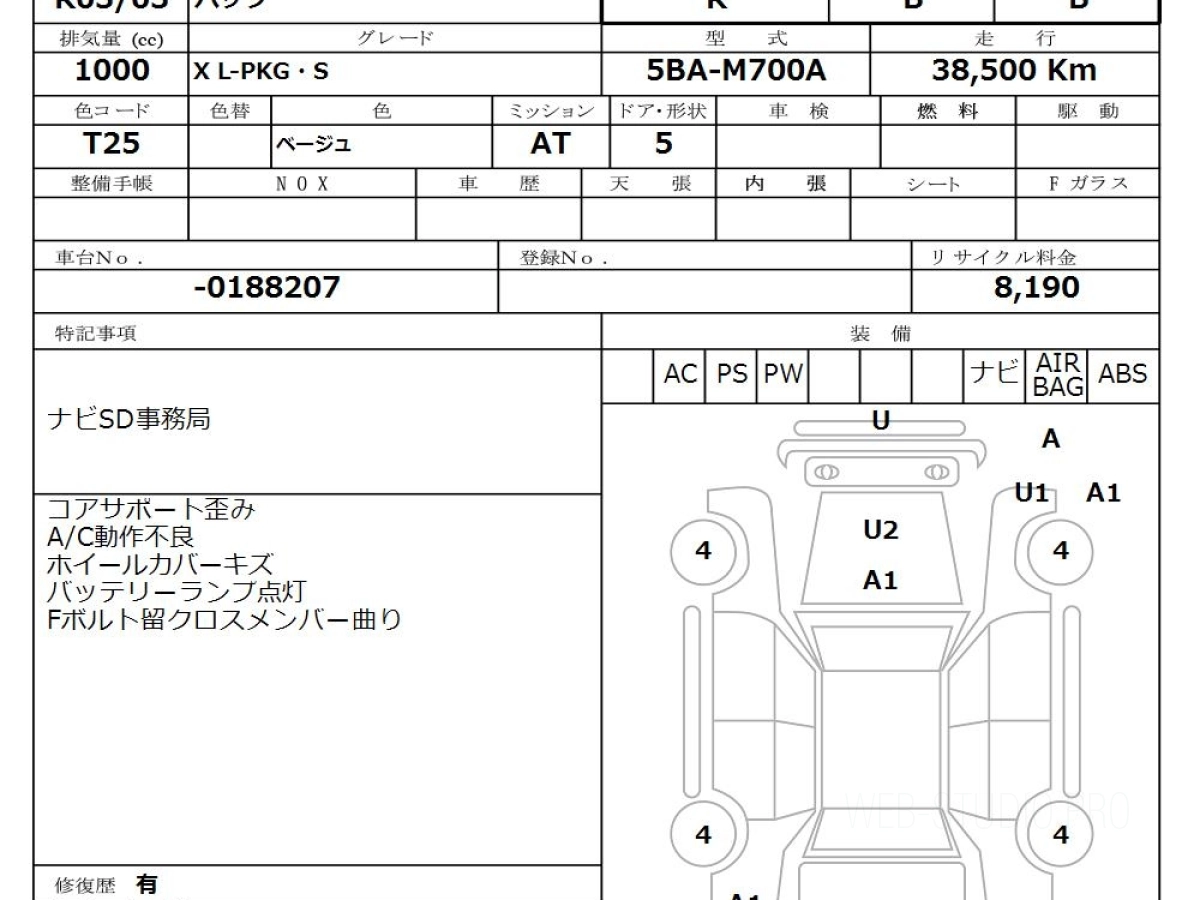Click the rear-right wheel marked 4
Viewport: 1200px width, 900px height.
tap(1060, 835)
